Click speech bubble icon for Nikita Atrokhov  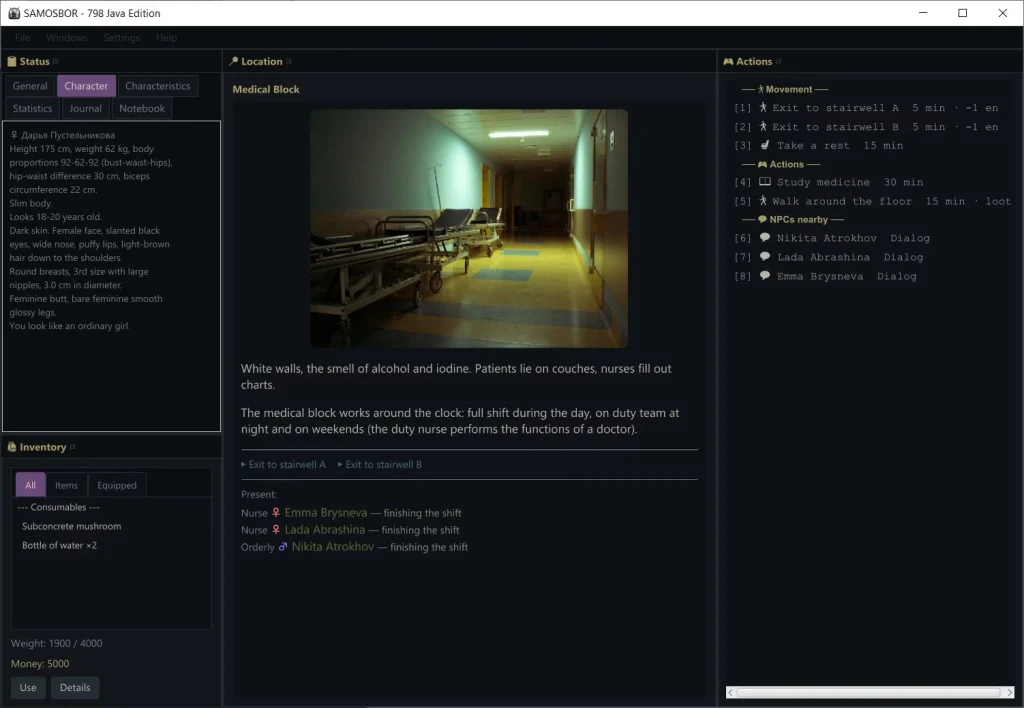click(765, 238)
